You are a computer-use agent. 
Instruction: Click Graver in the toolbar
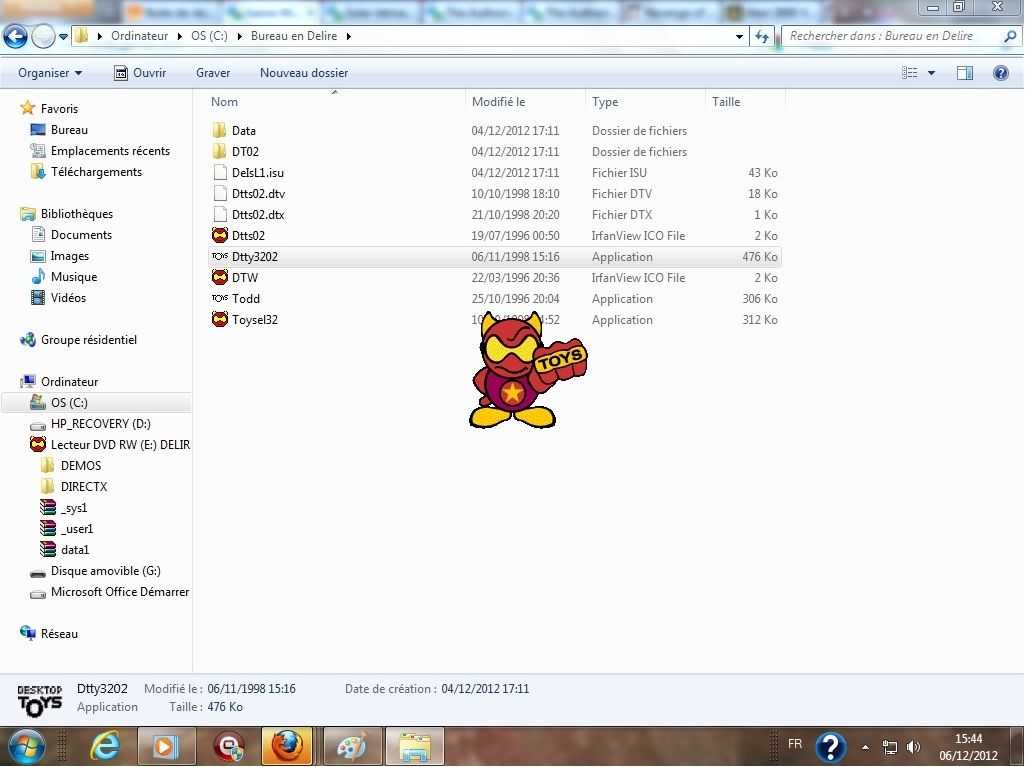pos(213,73)
